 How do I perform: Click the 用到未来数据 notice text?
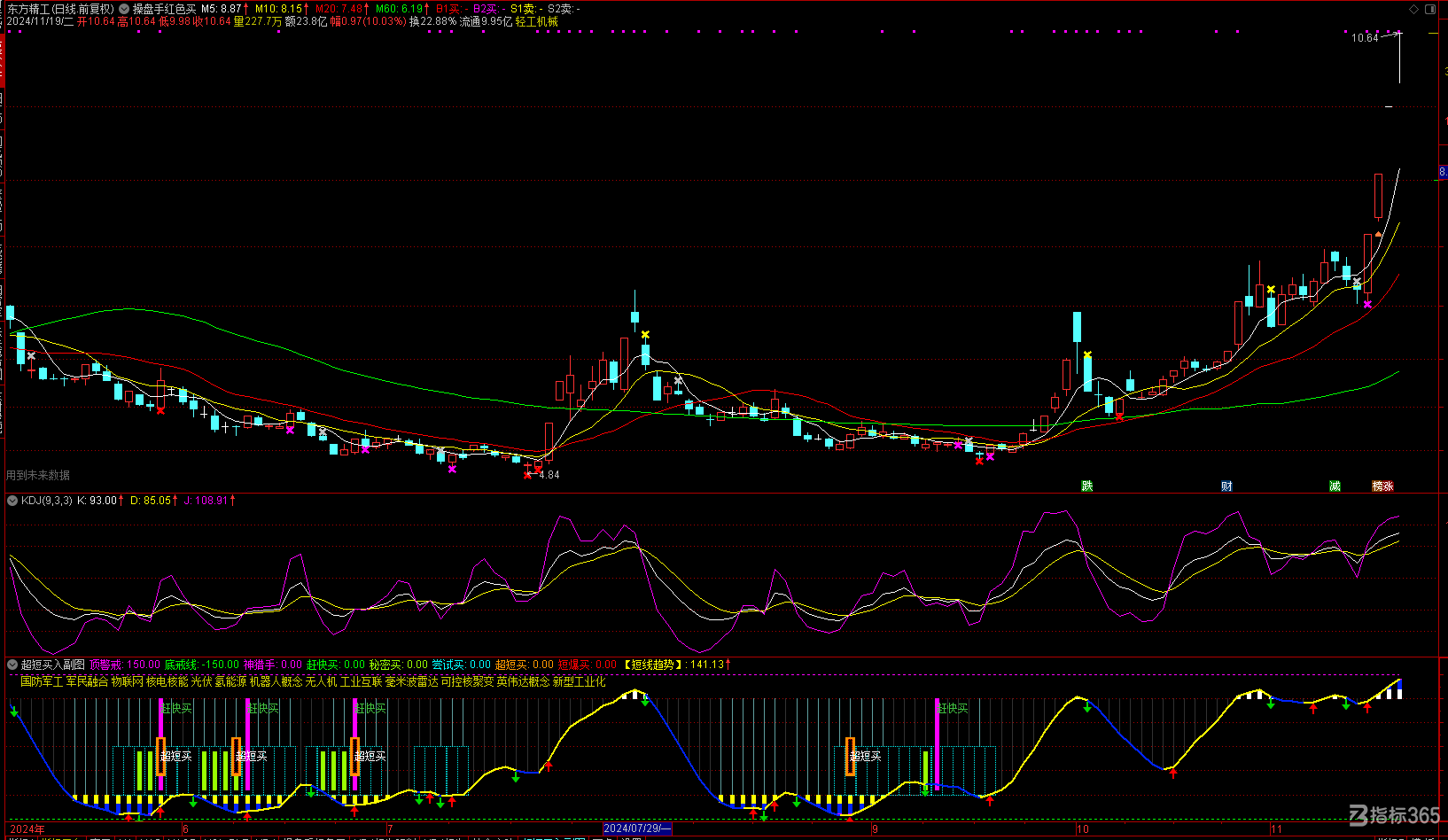click(38, 476)
